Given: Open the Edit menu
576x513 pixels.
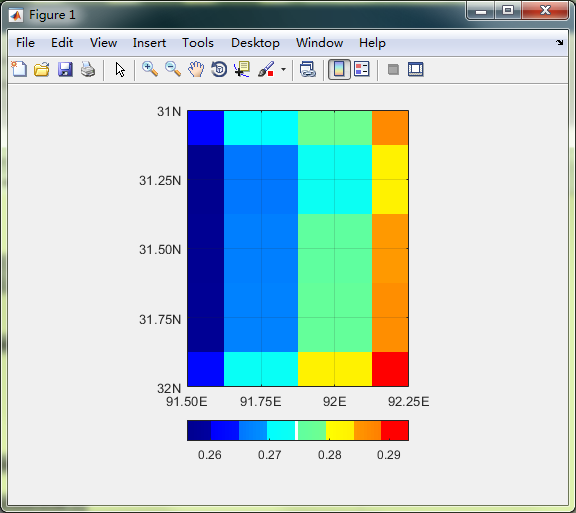Looking at the screenshot, I should (62, 43).
